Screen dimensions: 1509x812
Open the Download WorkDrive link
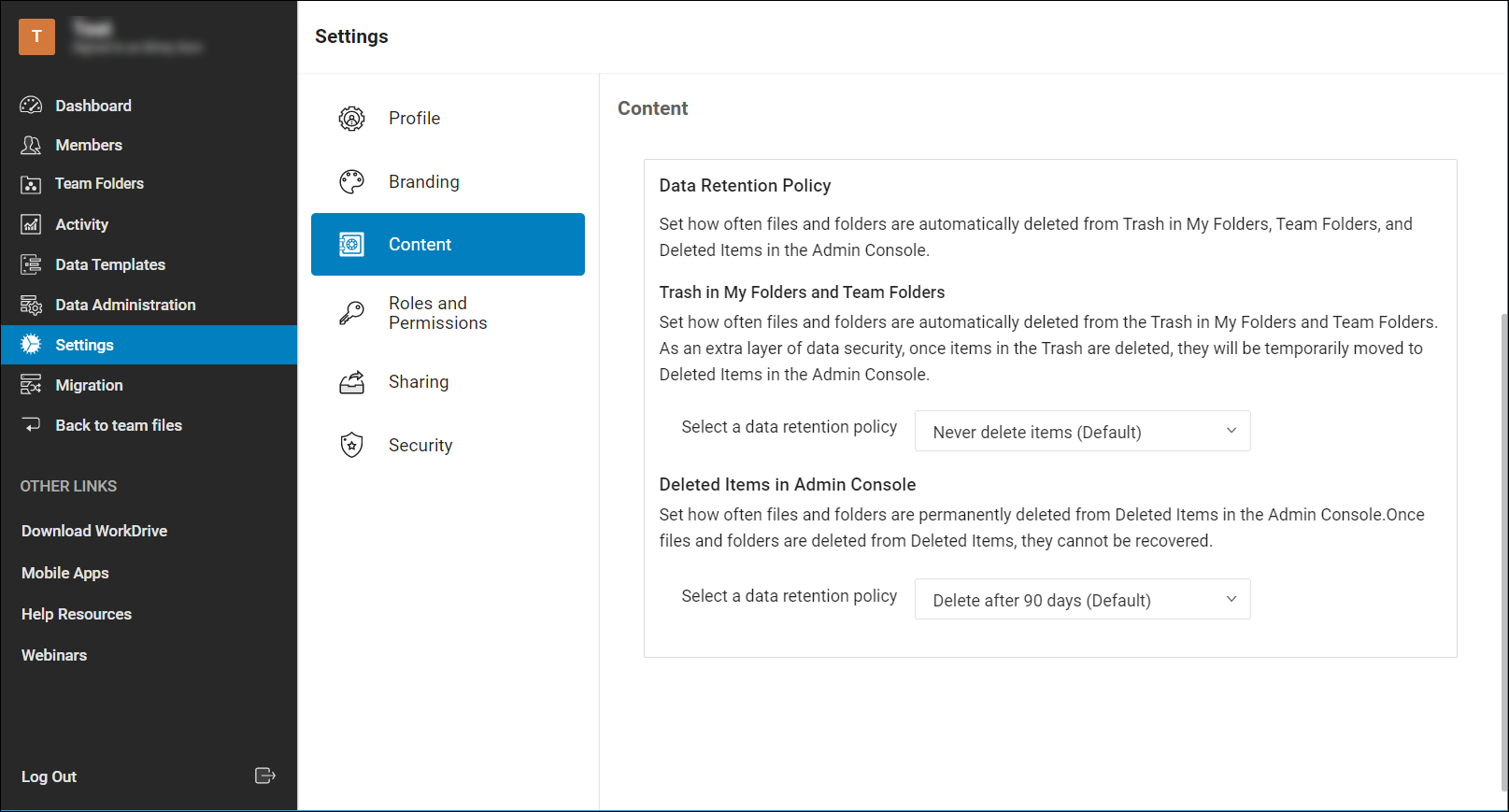[94, 531]
